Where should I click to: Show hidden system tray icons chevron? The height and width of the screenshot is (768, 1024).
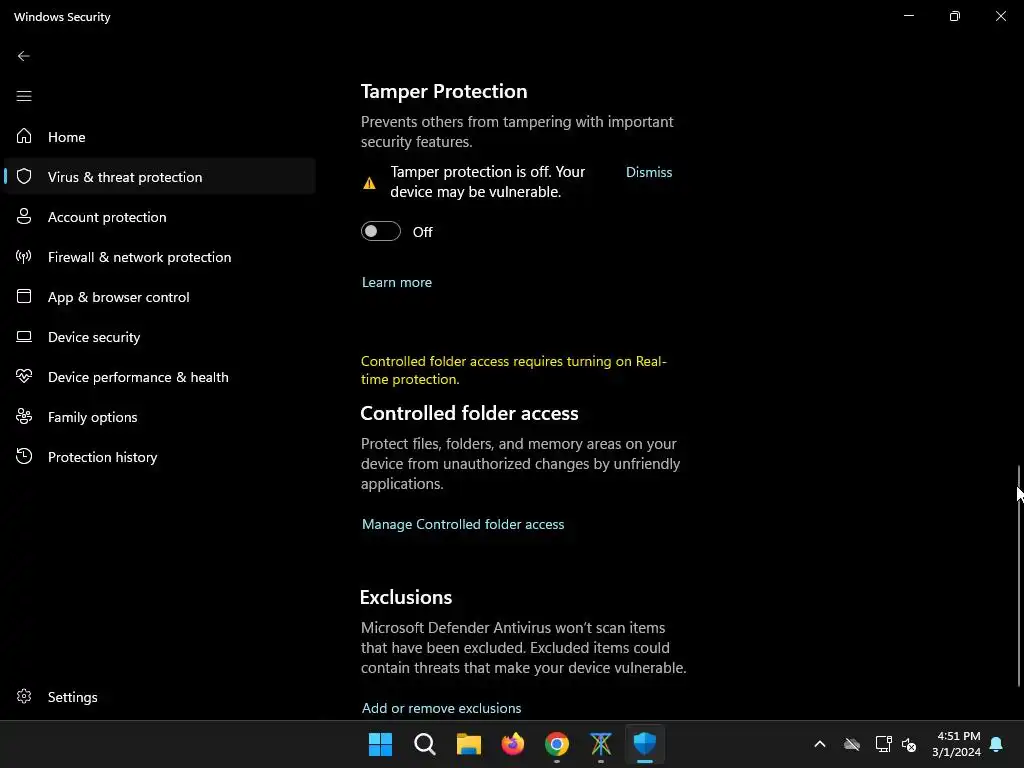click(x=820, y=744)
